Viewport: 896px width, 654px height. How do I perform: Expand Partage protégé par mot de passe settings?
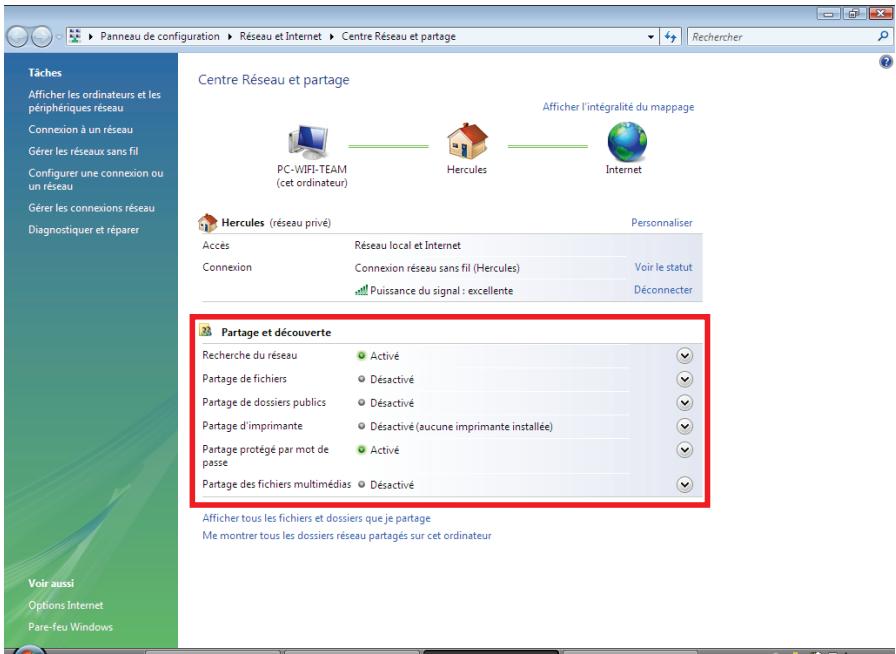point(684,450)
